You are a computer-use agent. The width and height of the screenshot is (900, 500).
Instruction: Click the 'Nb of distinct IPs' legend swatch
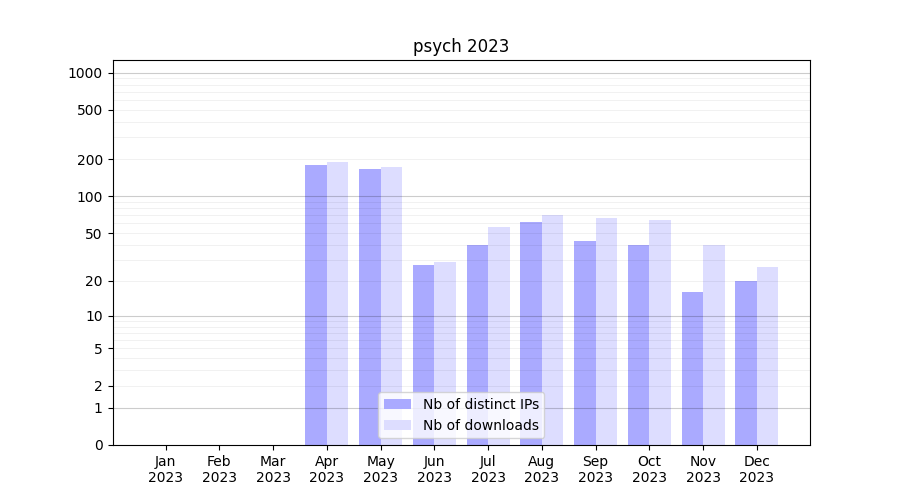pos(397,404)
